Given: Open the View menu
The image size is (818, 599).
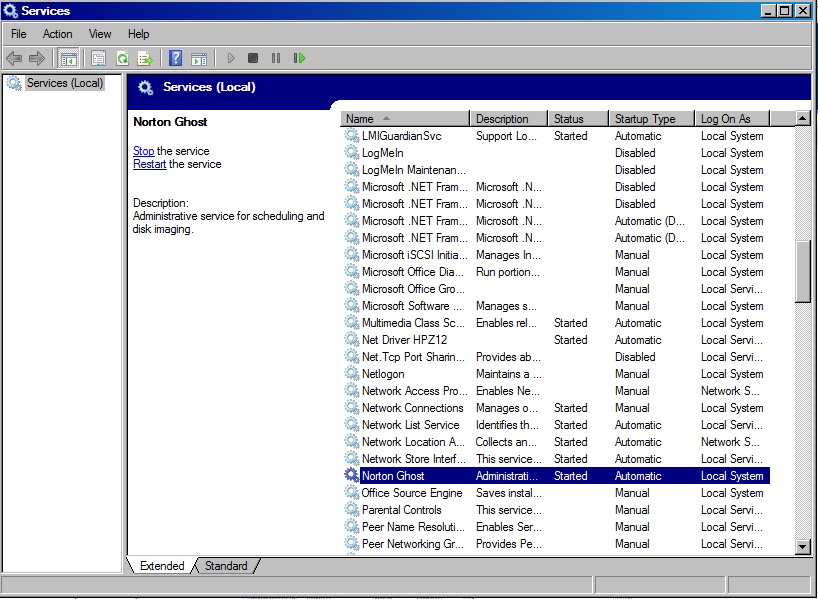Looking at the screenshot, I should pyautogui.click(x=100, y=34).
